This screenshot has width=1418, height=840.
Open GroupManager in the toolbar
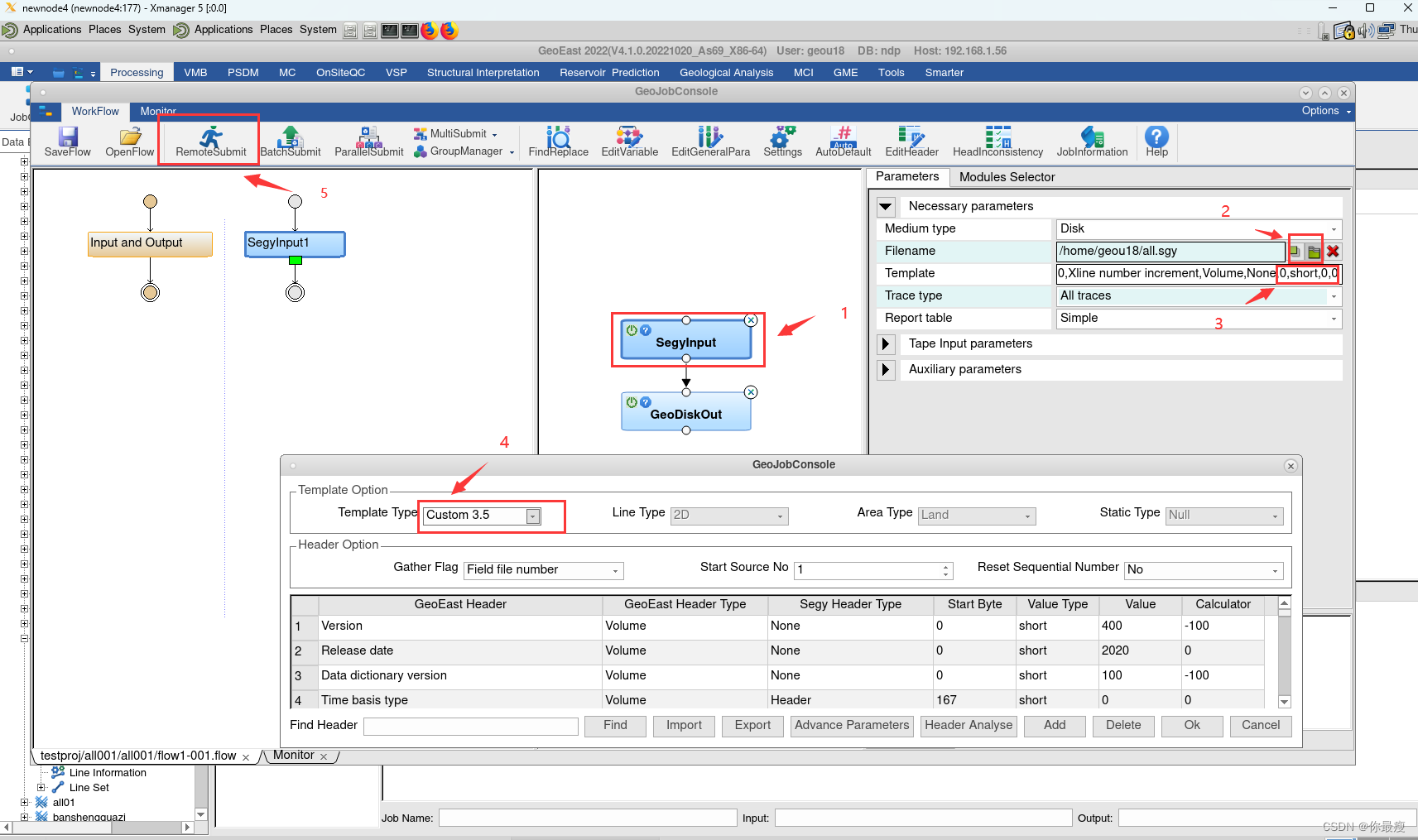(x=464, y=151)
